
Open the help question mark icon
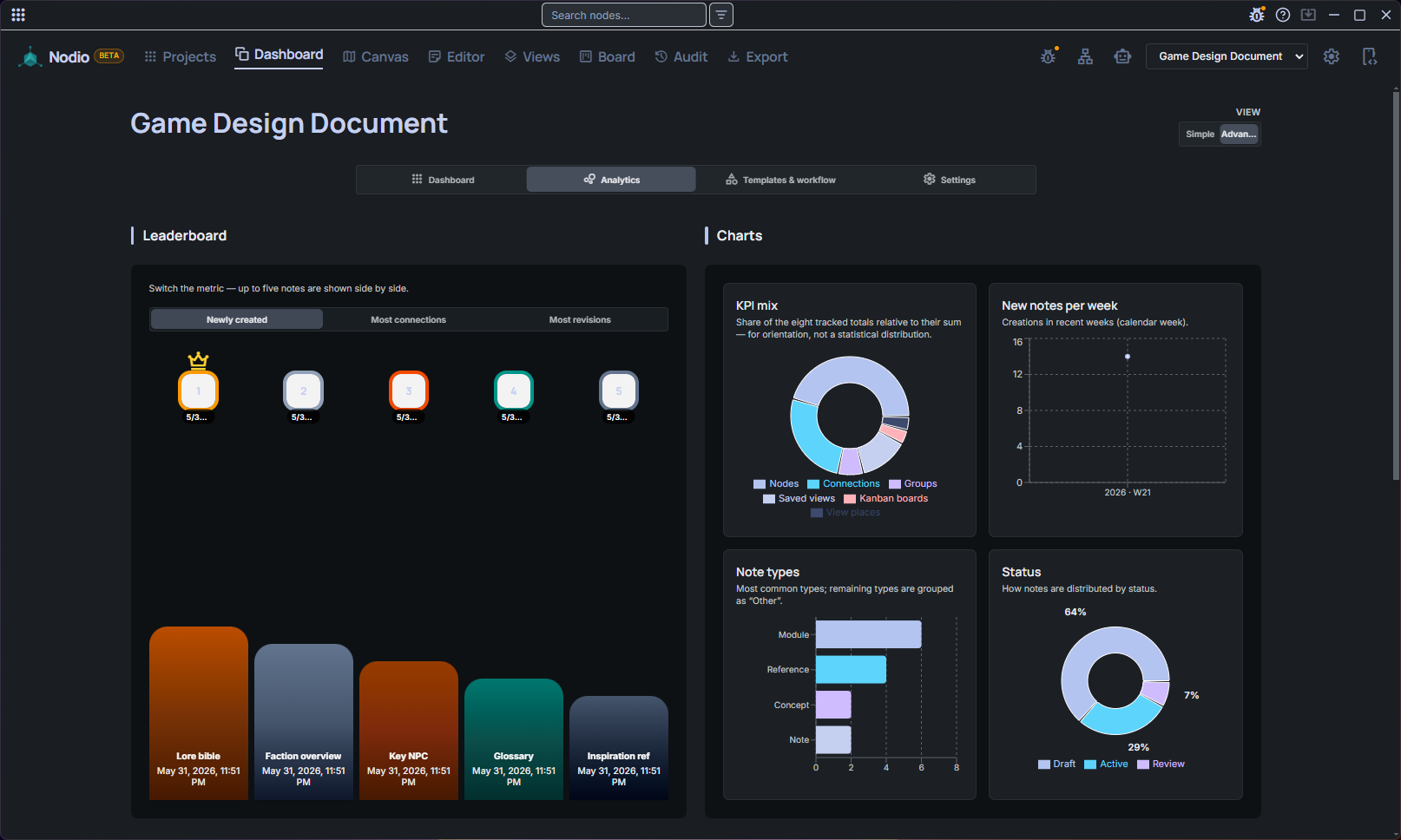point(1283,15)
